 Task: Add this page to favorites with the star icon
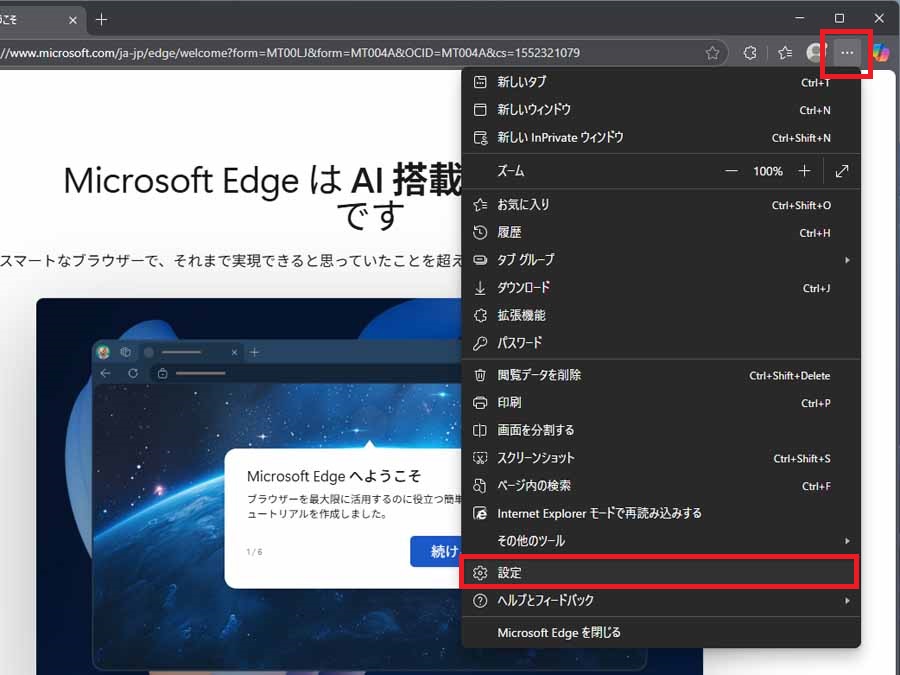712,53
